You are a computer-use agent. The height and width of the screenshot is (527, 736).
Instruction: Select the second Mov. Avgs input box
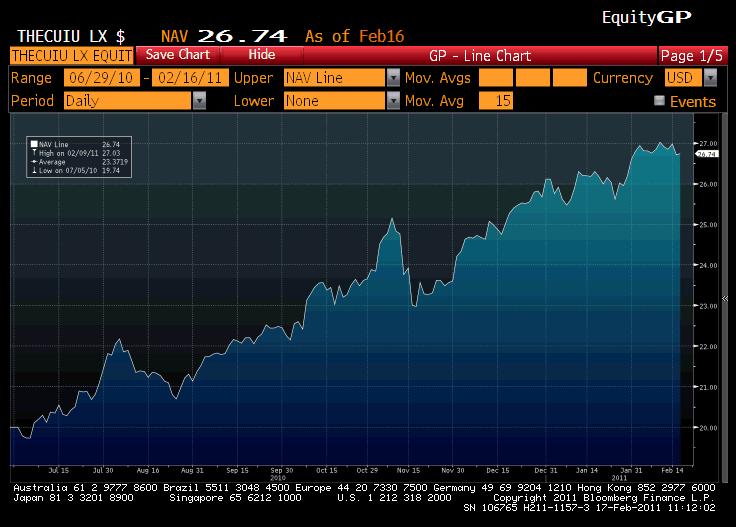(533, 77)
